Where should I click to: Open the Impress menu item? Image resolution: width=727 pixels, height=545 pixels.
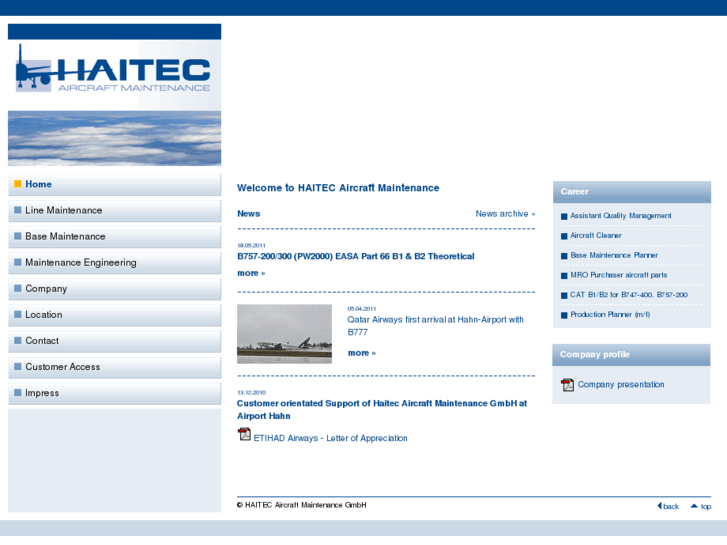115,393
